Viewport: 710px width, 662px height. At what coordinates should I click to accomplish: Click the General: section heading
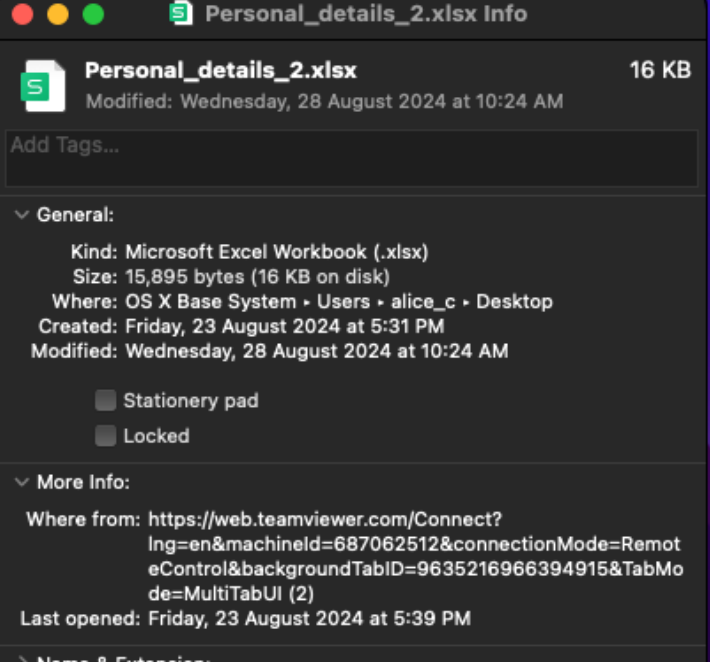pyautogui.click(x=75, y=215)
